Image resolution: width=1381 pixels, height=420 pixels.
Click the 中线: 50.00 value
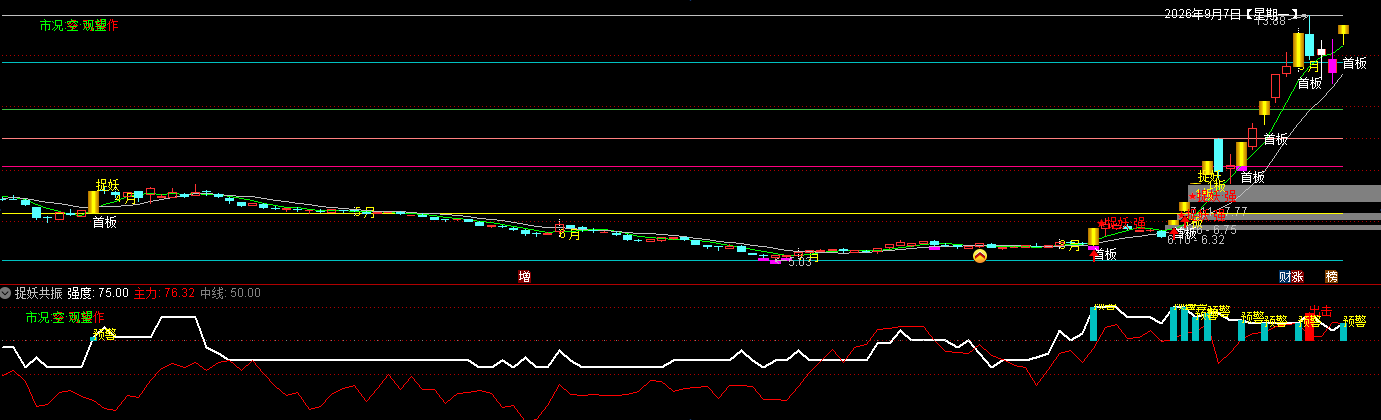pos(230,293)
